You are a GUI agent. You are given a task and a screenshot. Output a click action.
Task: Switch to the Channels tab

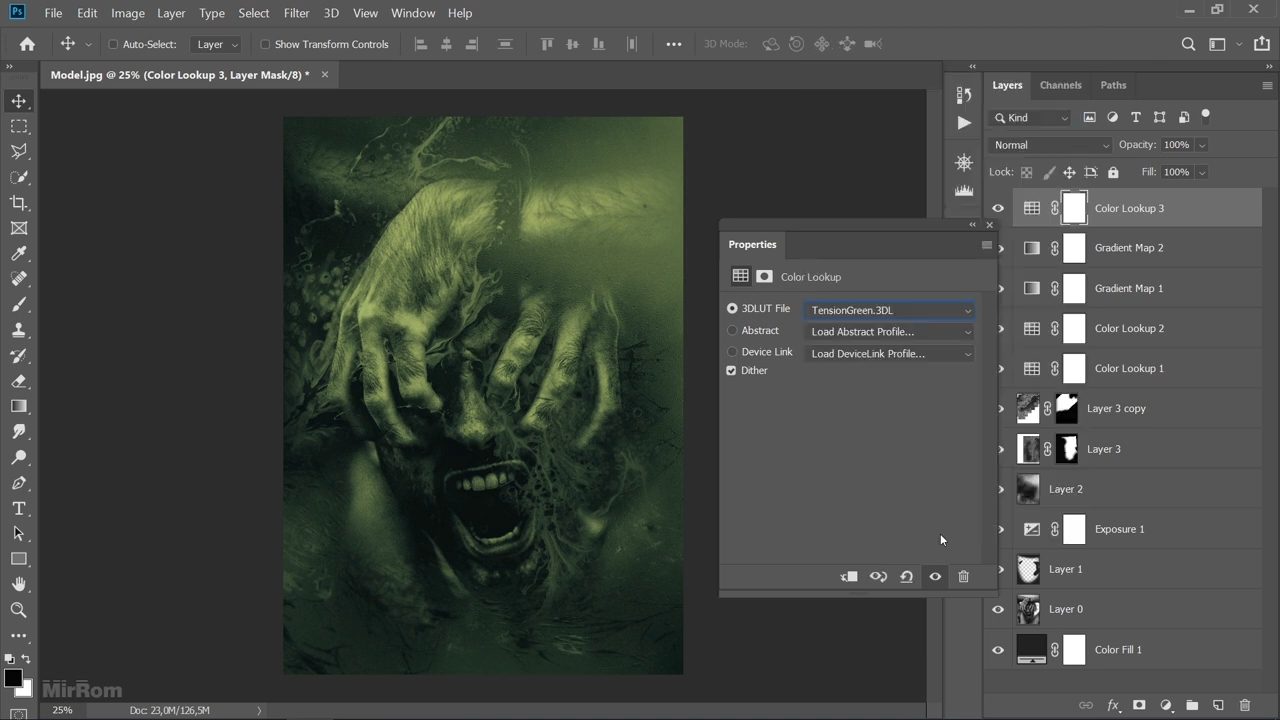pos(1060,85)
